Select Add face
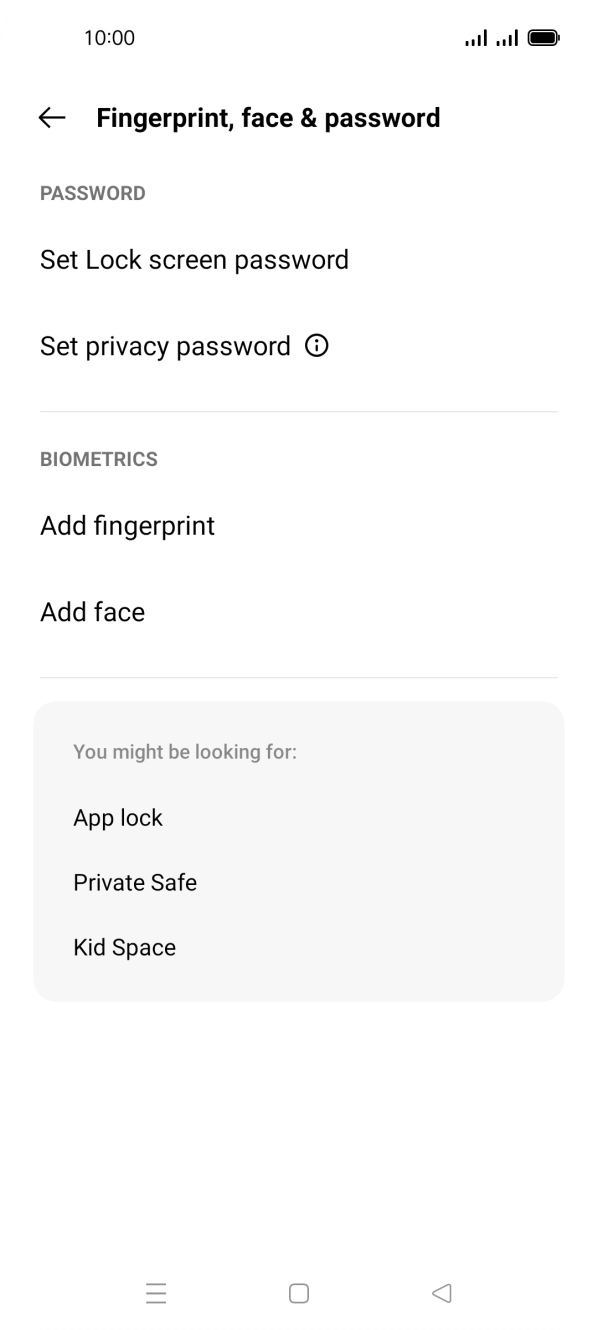Screen dimensions: 598x1330 [92, 612]
